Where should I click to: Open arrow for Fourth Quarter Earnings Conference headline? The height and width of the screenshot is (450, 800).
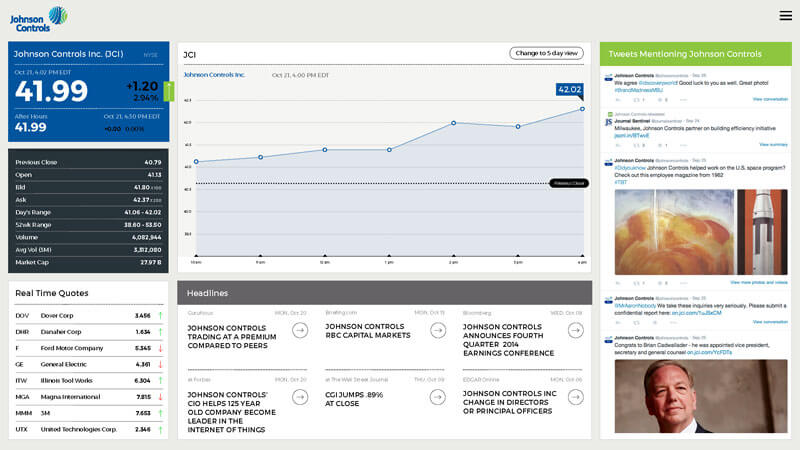tap(576, 331)
